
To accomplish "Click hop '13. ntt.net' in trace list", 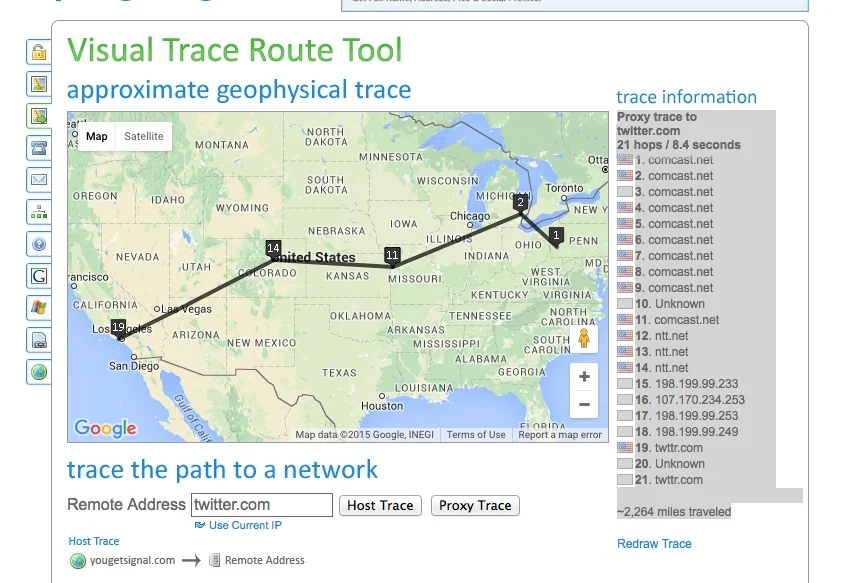I will 661,352.
